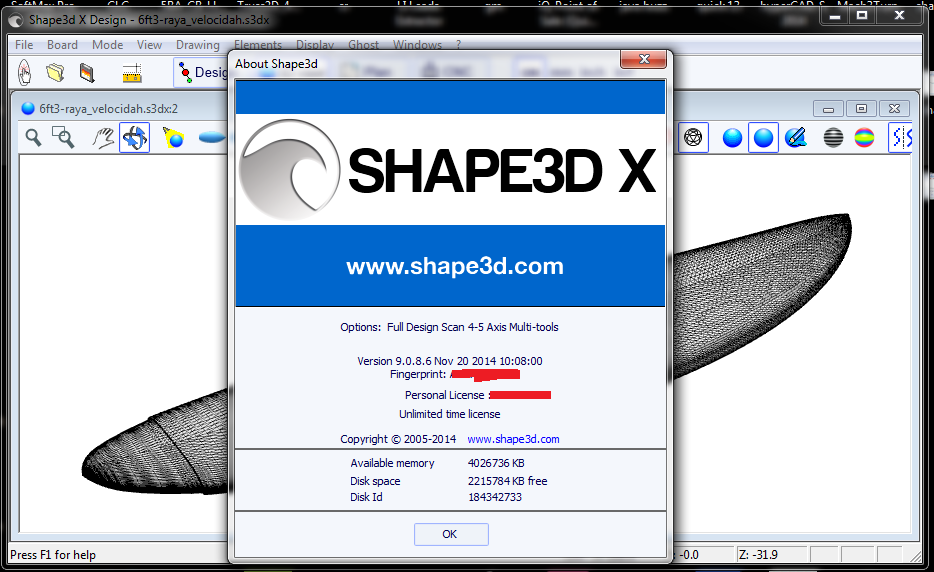
Task: Click the Fingerprint label
Action: tap(418, 374)
